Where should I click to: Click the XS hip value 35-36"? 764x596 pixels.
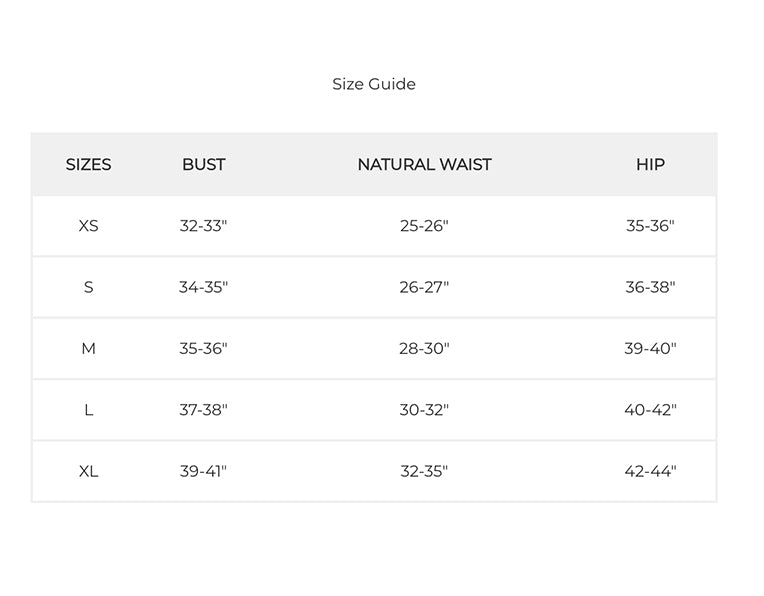point(650,226)
